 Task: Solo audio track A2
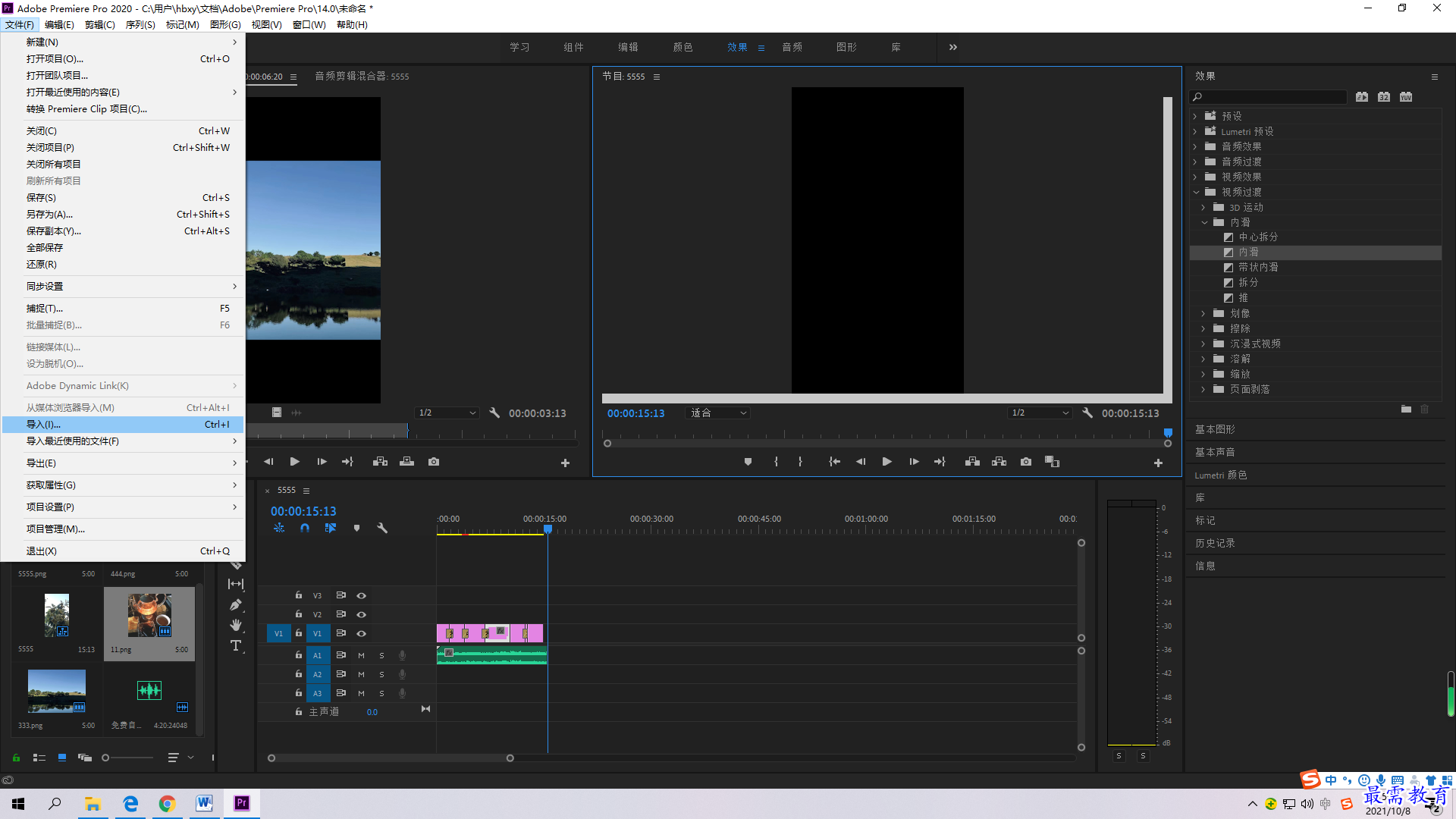[x=381, y=674]
